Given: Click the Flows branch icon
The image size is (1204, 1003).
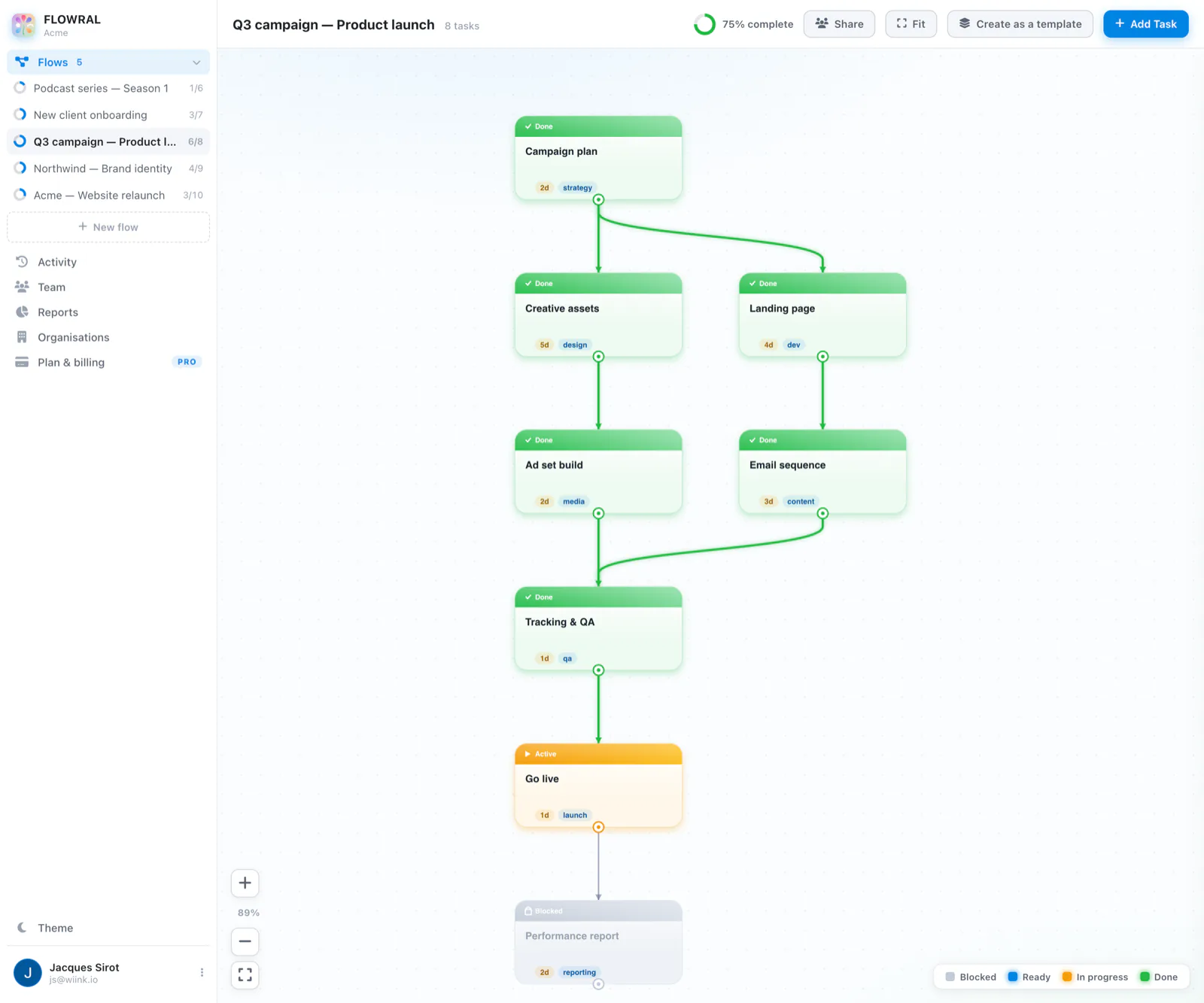Looking at the screenshot, I should [22, 62].
